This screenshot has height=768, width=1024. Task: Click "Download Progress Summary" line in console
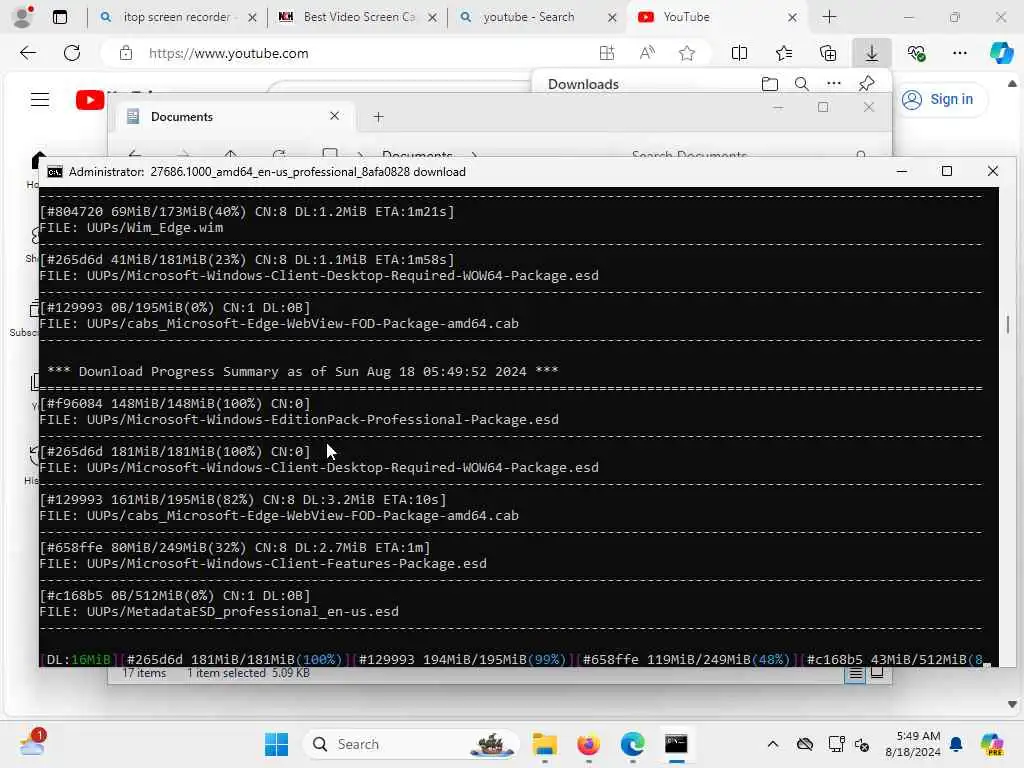pos(302,372)
